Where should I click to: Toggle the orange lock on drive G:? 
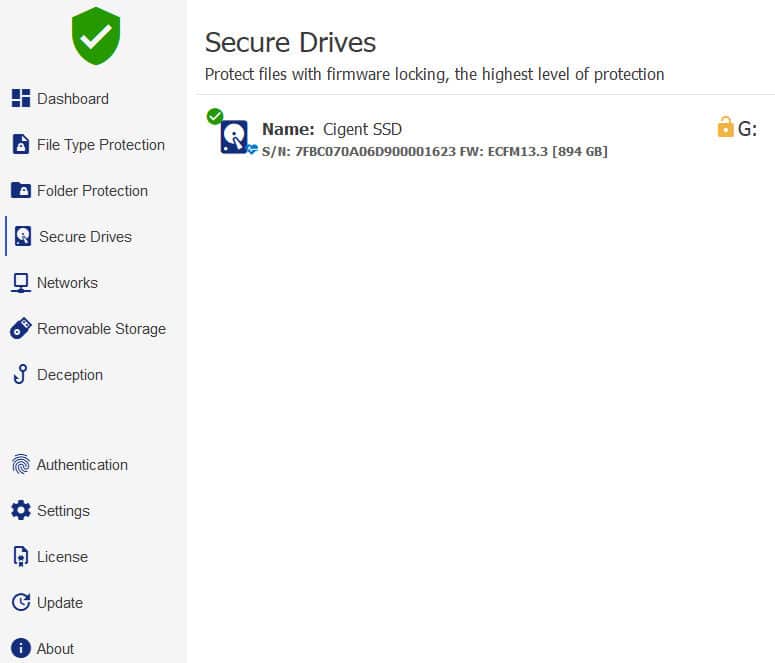tap(725, 127)
